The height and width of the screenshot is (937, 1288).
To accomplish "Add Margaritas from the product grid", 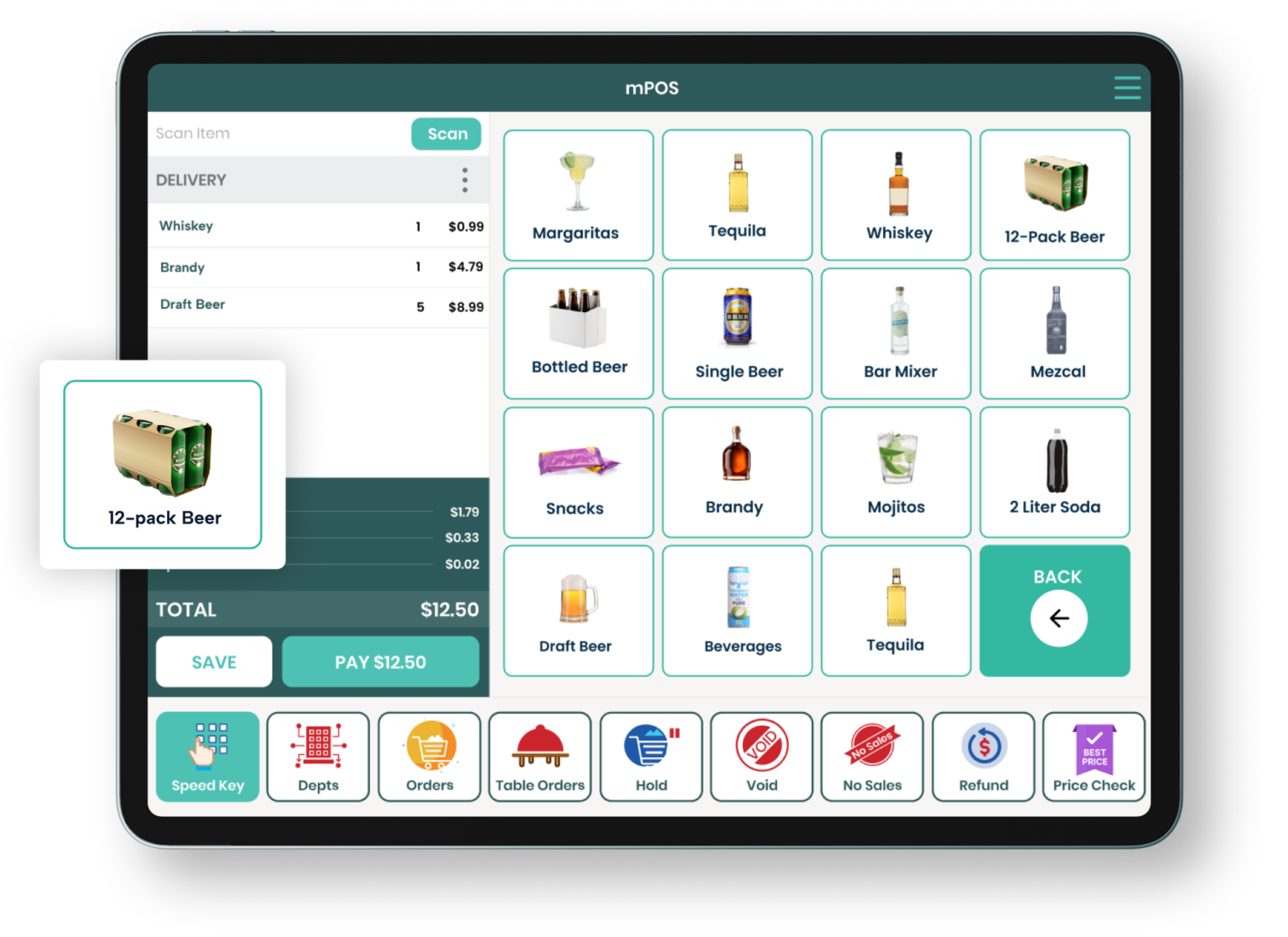I will click(x=578, y=195).
